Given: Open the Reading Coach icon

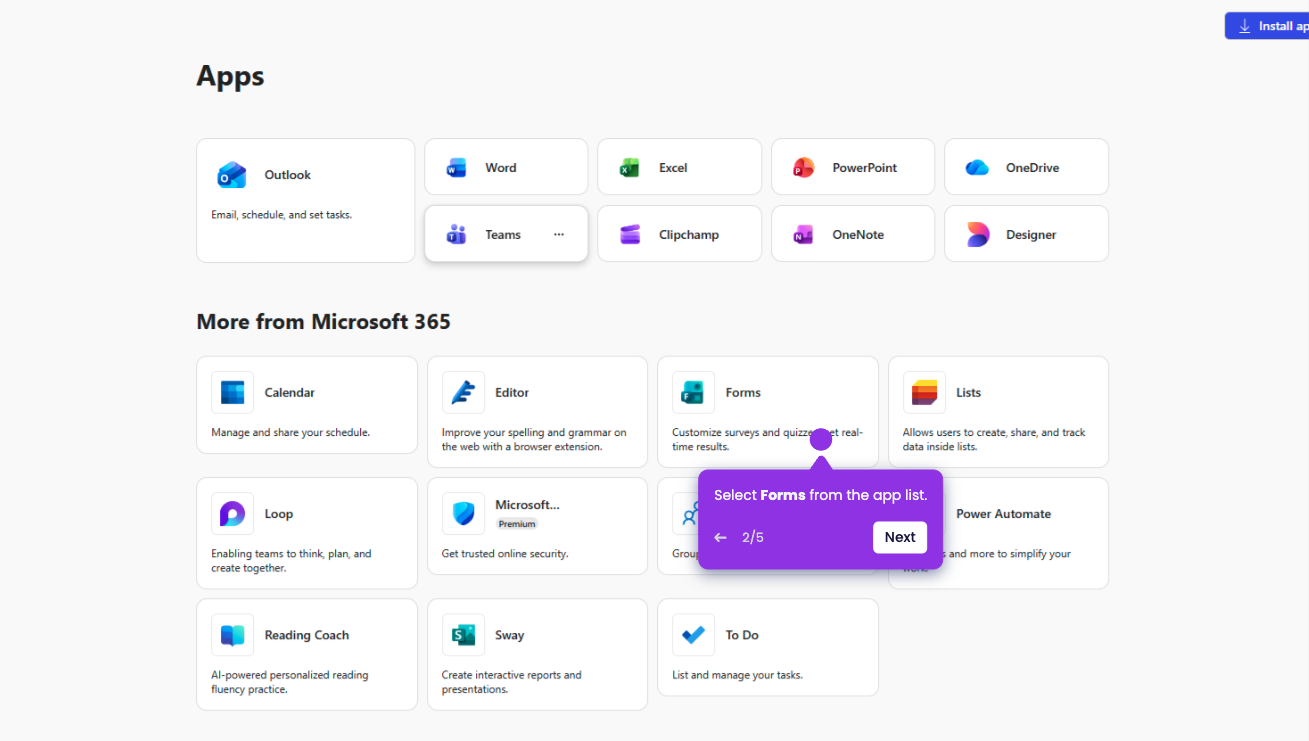Looking at the screenshot, I should pyautogui.click(x=232, y=635).
